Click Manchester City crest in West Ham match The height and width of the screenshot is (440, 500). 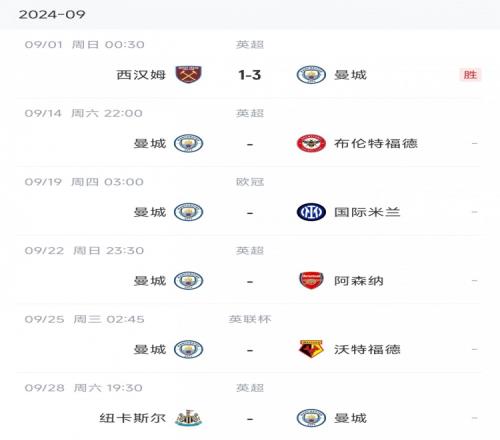click(x=311, y=74)
